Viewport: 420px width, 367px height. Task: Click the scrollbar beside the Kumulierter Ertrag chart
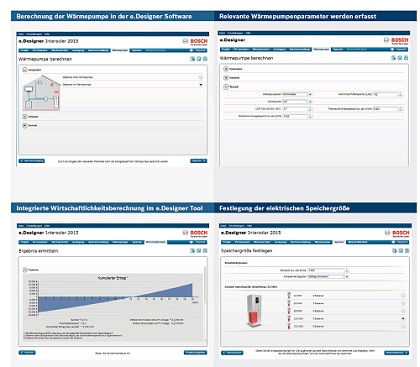pyautogui.click(x=205, y=303)
